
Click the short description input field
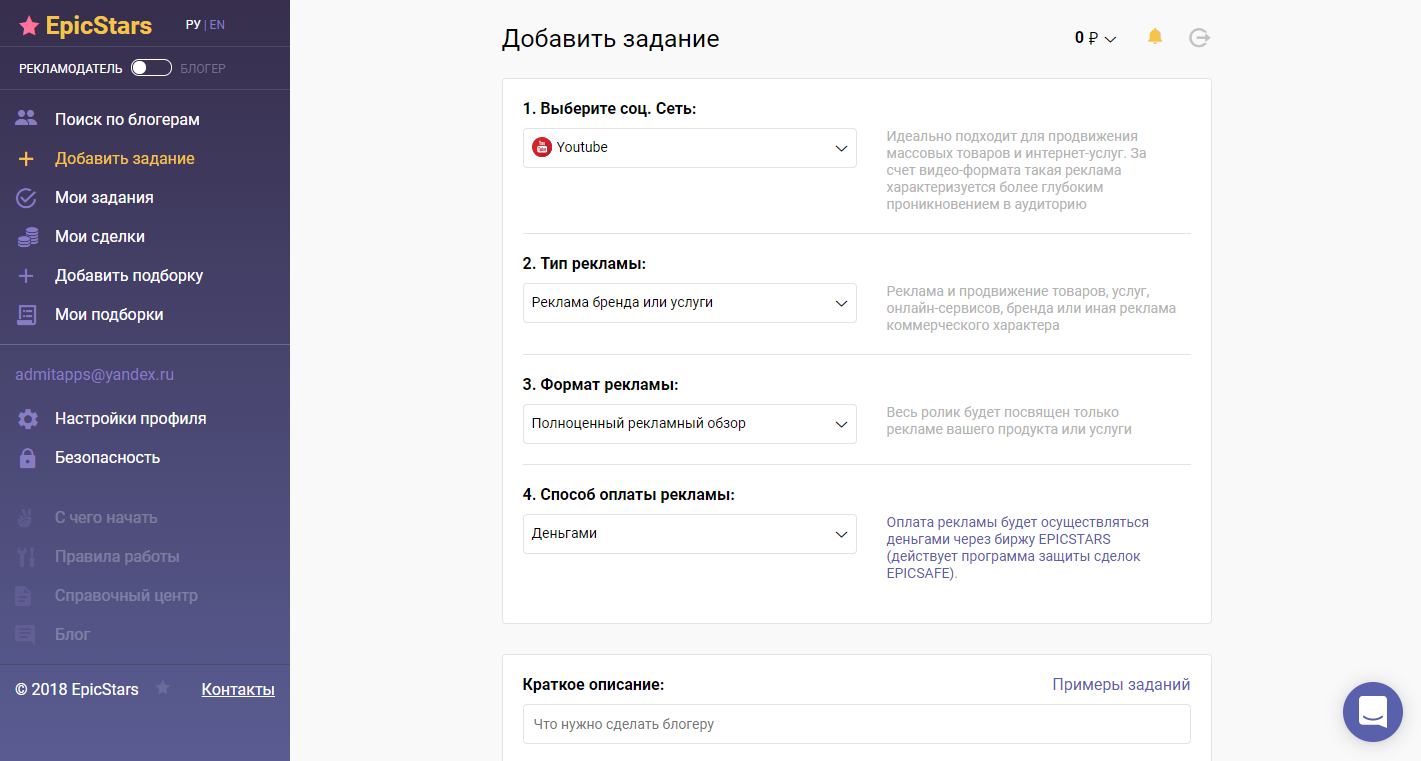(856, 724)
